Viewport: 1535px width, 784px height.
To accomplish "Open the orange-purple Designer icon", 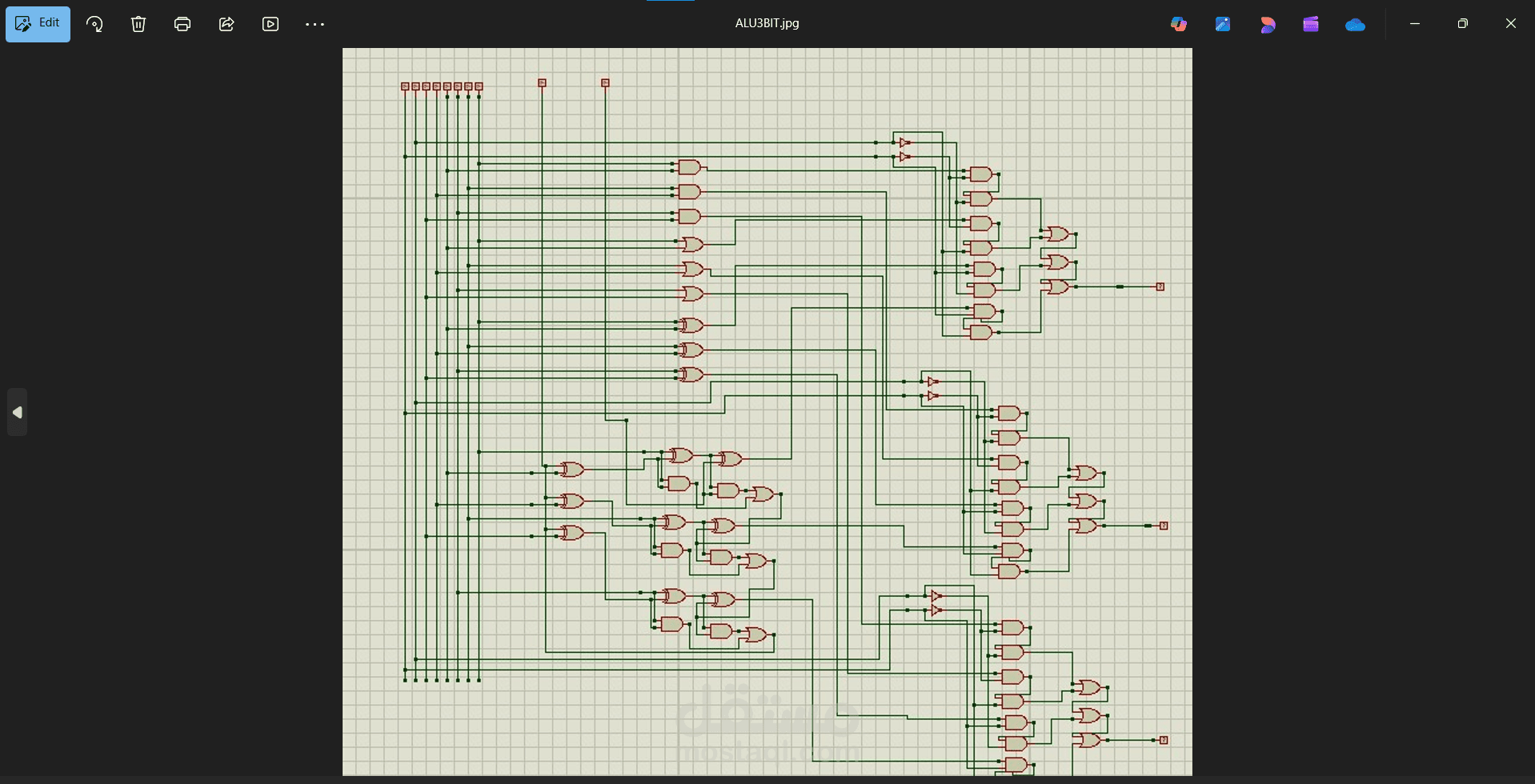I will point(1267,24).
